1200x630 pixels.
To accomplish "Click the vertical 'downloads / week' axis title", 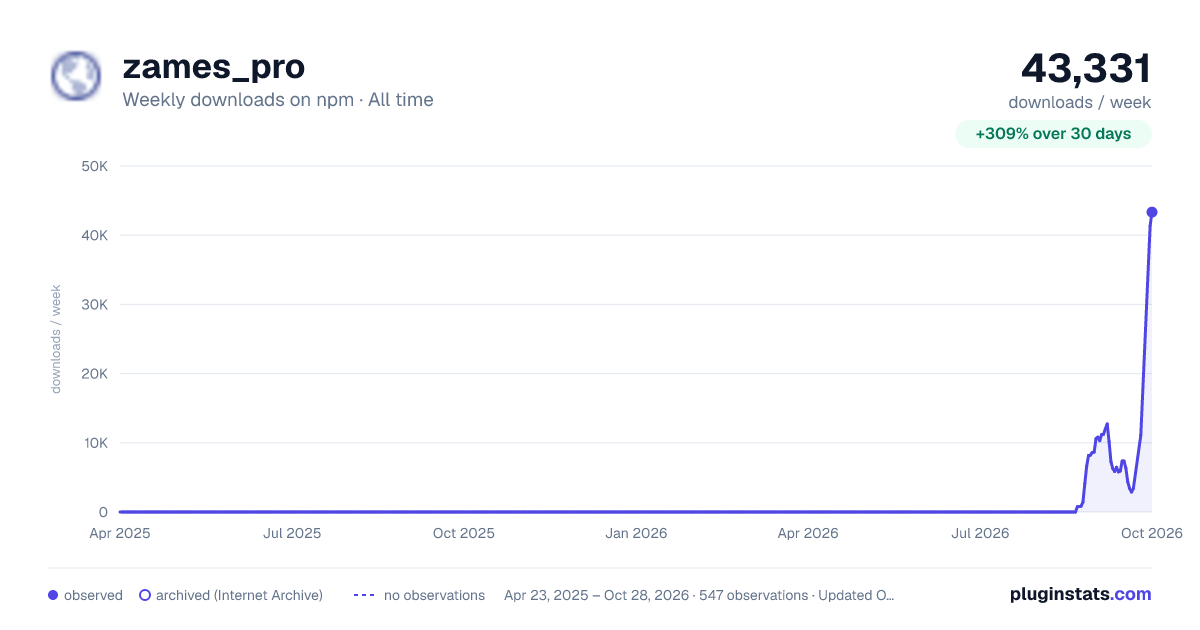I will [x=56, y=339].
